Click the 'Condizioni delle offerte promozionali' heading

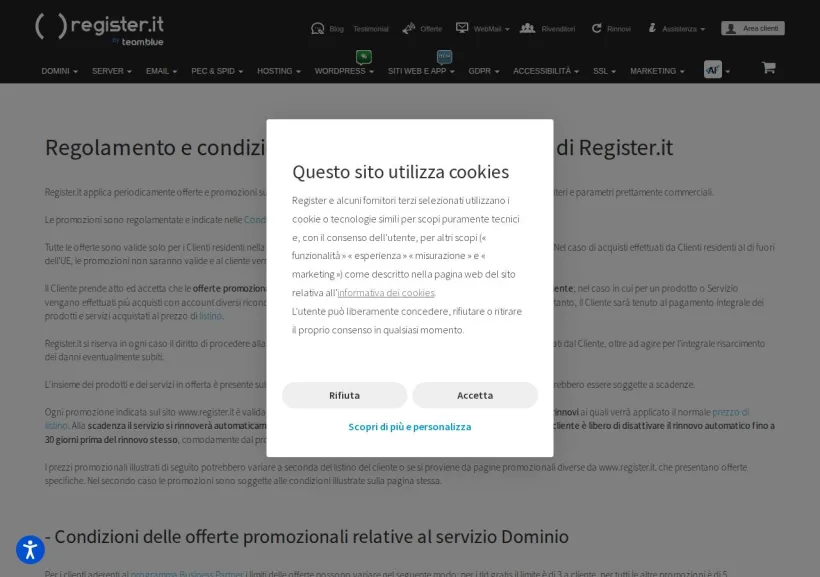[x=307, y=537]
